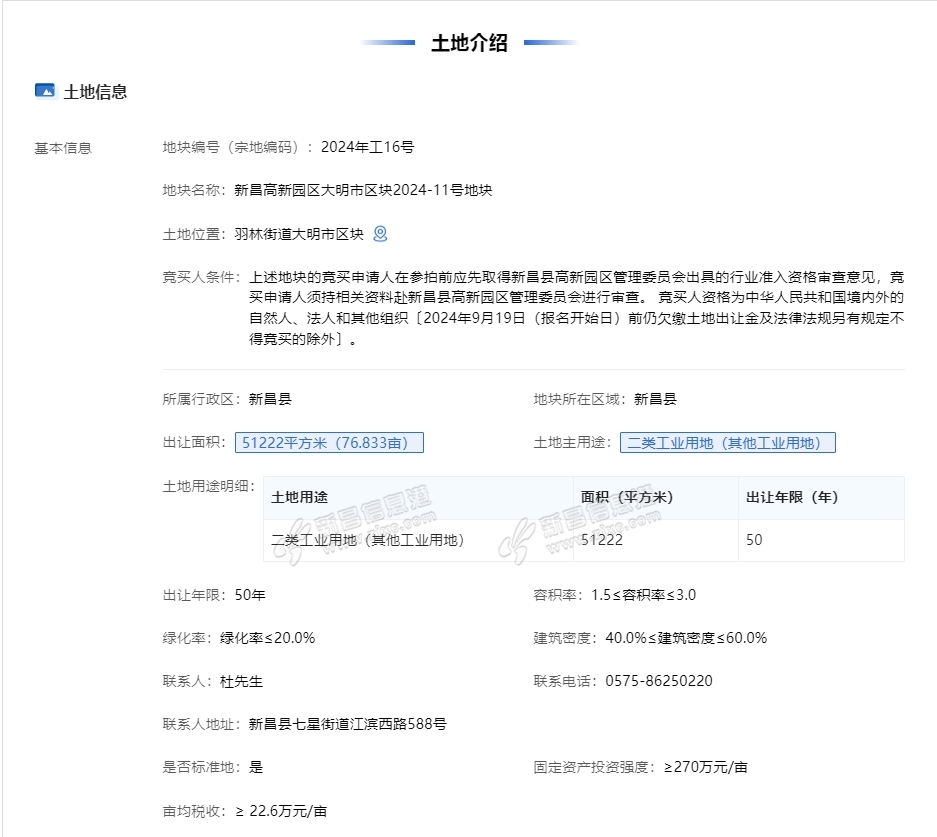Screen dimensions: 937x837
Task: Click the 出让年限（年）table header
Action: (x=792, y=497)
